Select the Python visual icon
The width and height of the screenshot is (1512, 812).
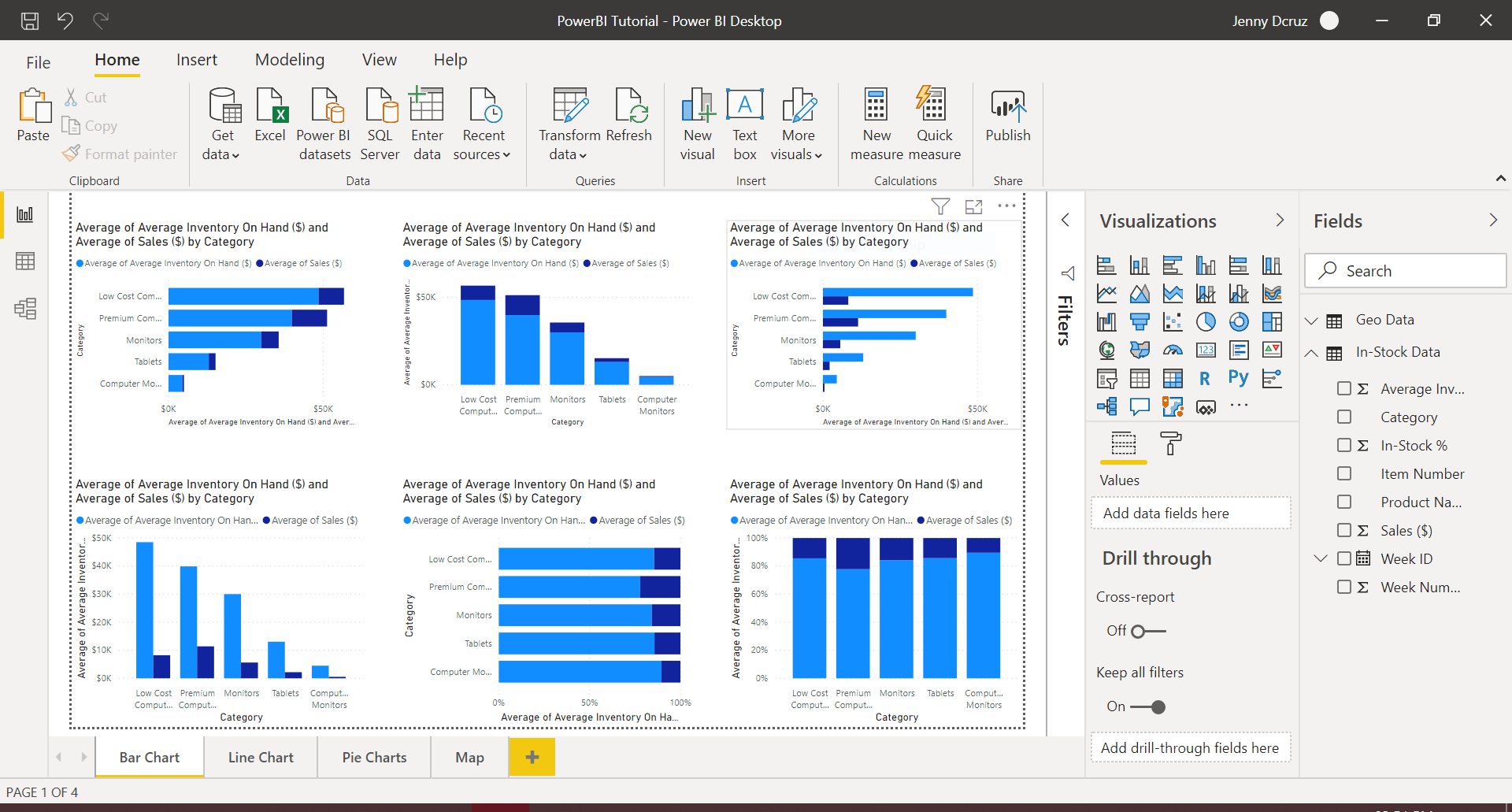point(1239,378)
